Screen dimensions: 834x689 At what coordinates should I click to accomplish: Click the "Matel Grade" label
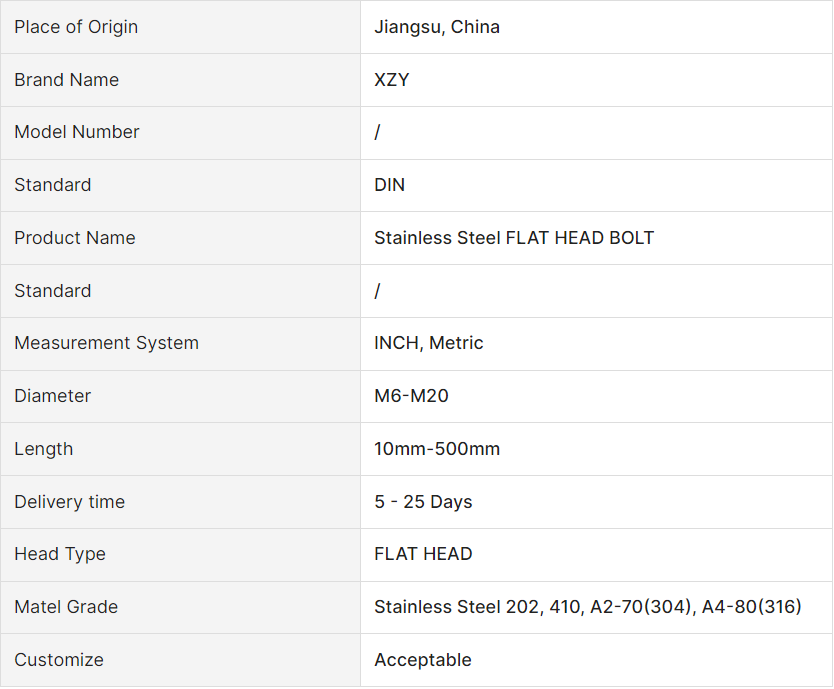coord(66,607)
